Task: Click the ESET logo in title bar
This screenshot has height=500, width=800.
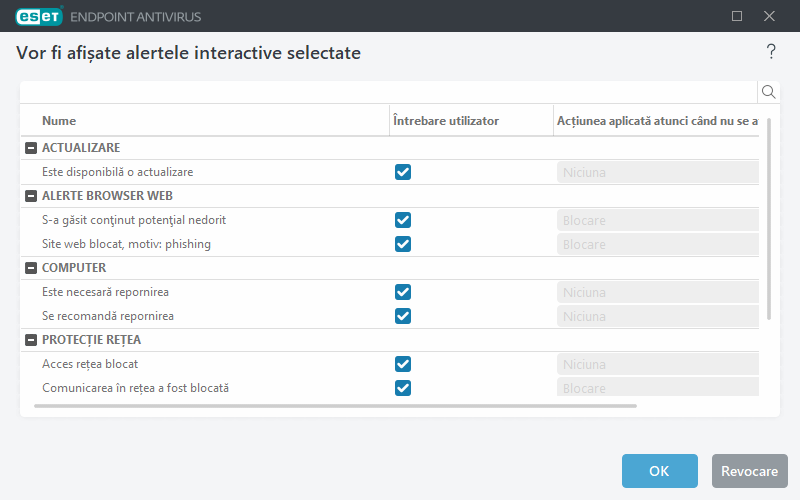Action: (x=39, y=16)
